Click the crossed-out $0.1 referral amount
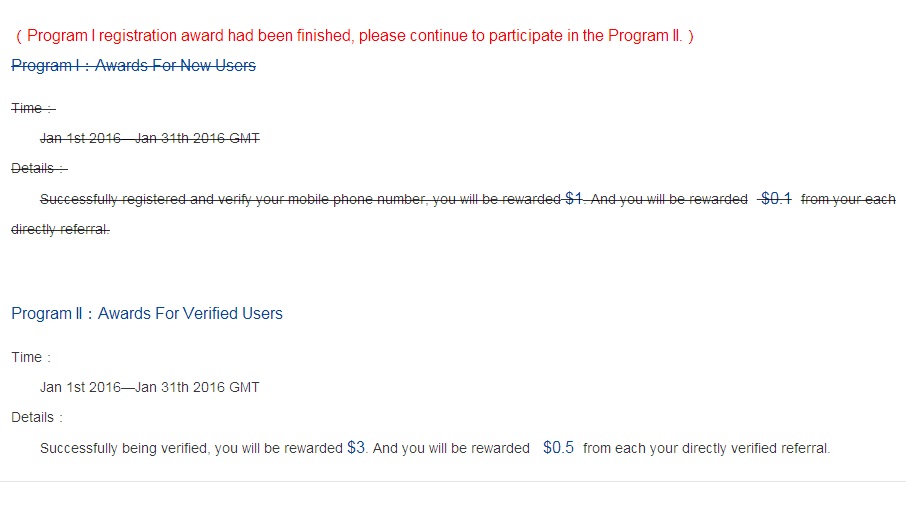Image resolution: width=906 pixels, height=507 pixels. [776, 199]
